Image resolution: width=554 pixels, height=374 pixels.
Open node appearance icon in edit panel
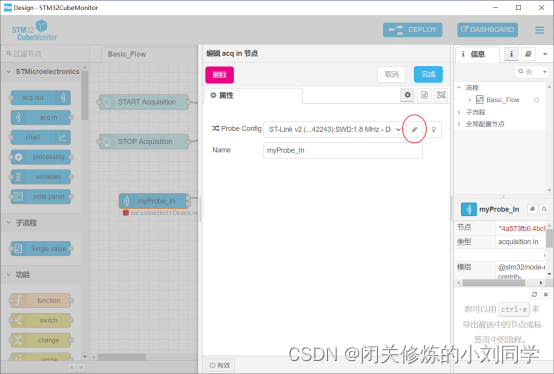click(441, 95)
